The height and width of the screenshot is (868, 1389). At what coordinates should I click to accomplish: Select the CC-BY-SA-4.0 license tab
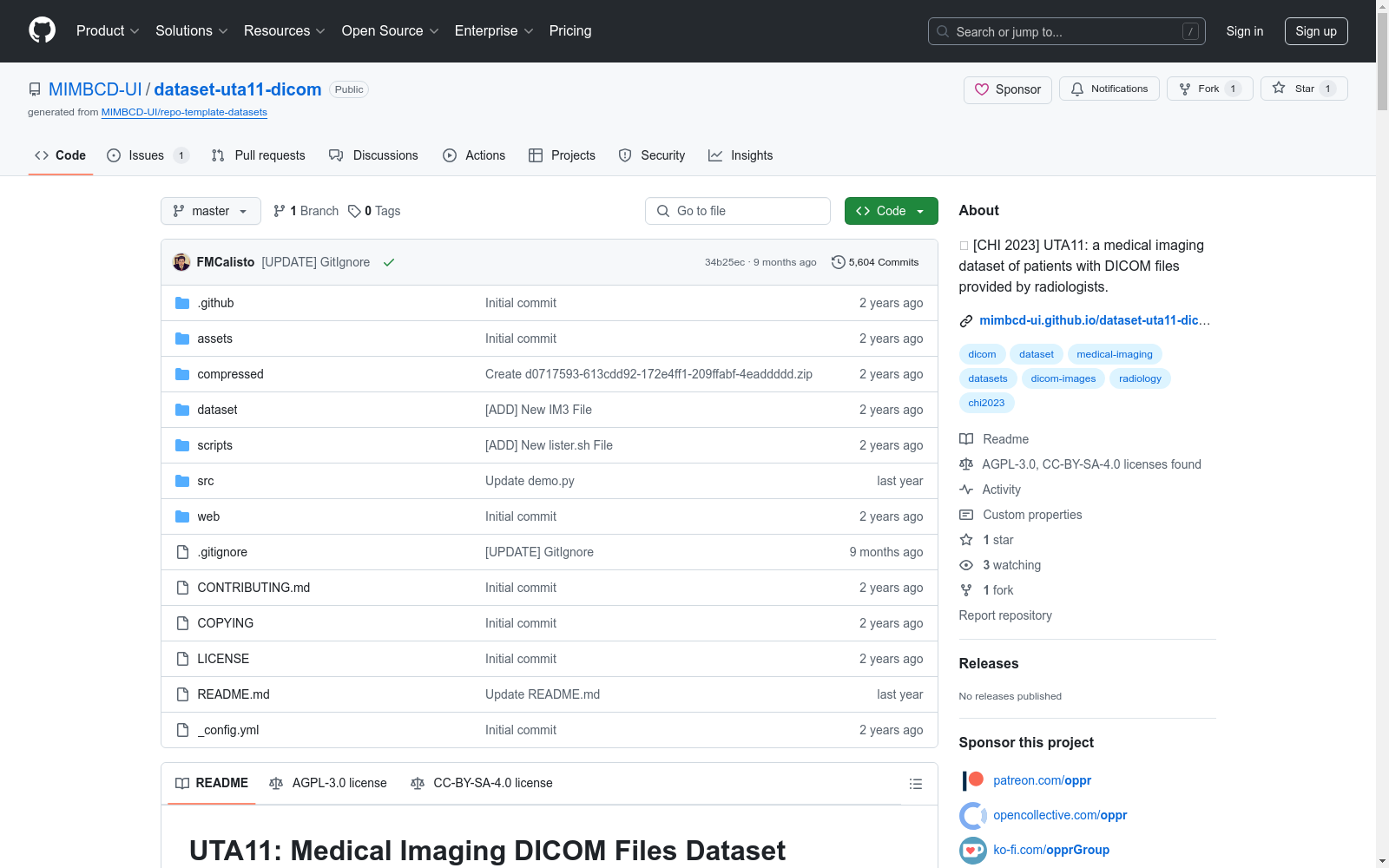tap(481, 783)
